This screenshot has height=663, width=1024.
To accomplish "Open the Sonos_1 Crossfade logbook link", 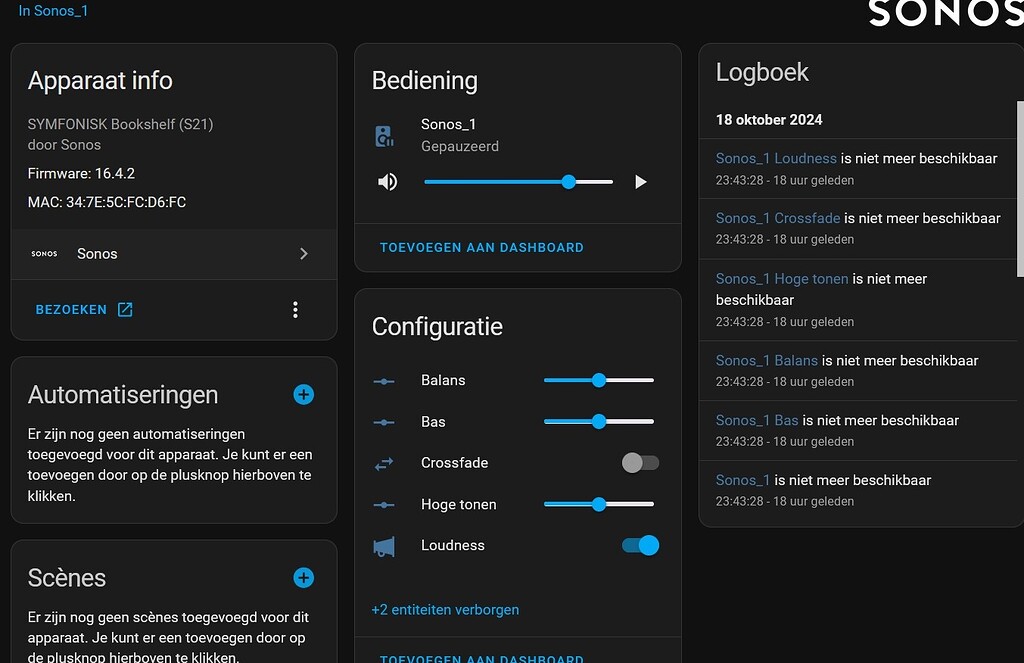I will click(777, 218).
